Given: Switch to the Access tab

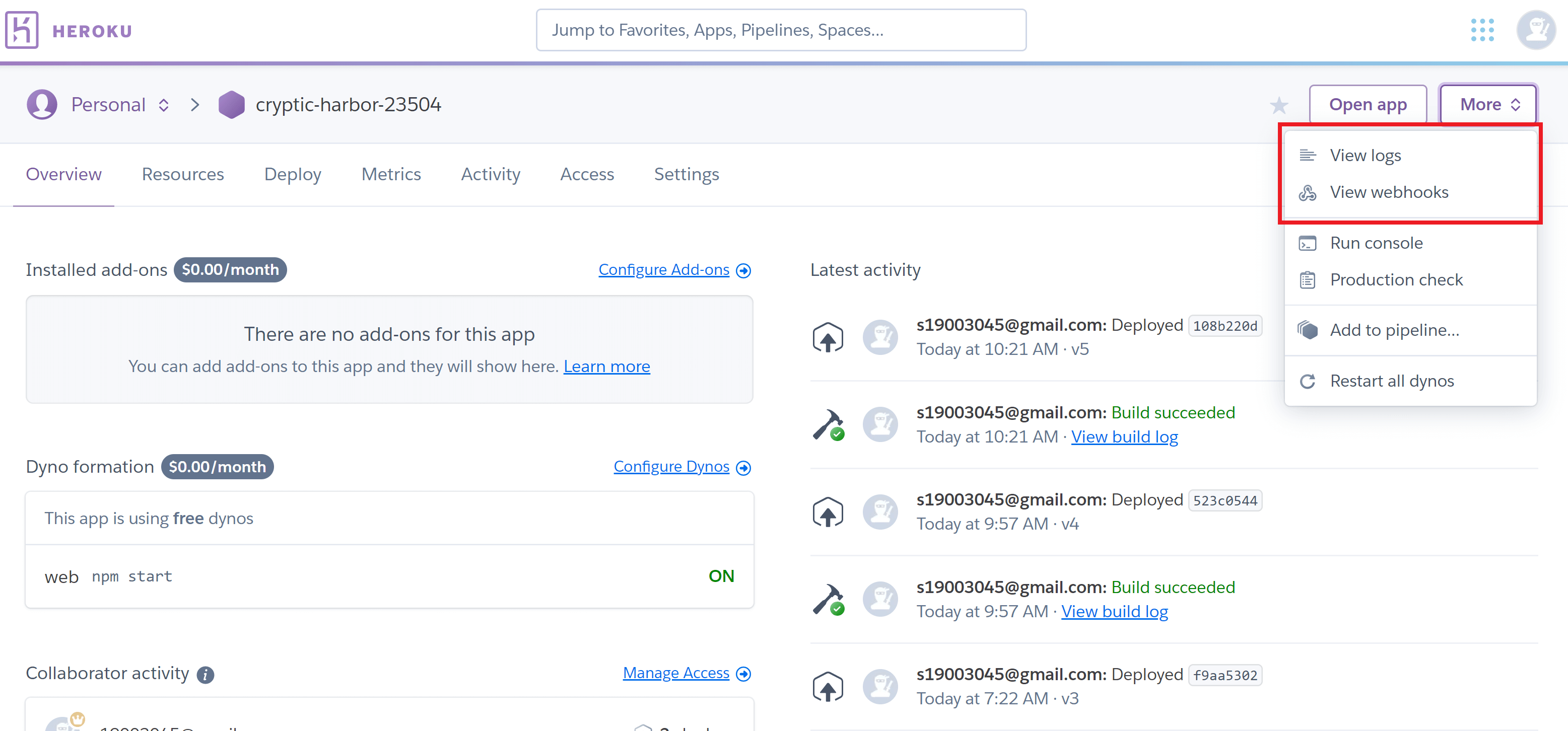Looking at the screenshot, I should tap(587, 175).
